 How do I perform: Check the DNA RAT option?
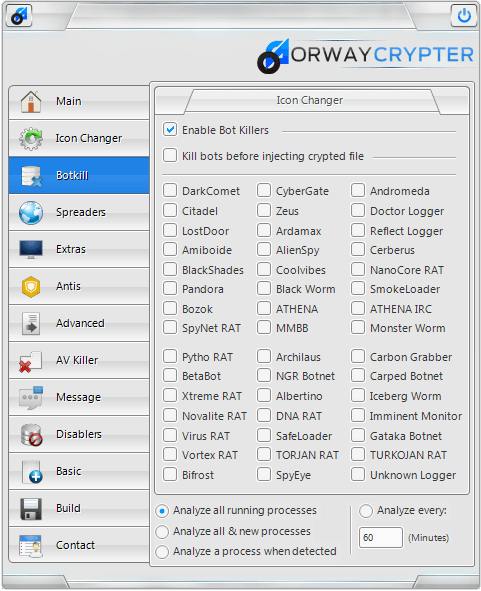264,415
